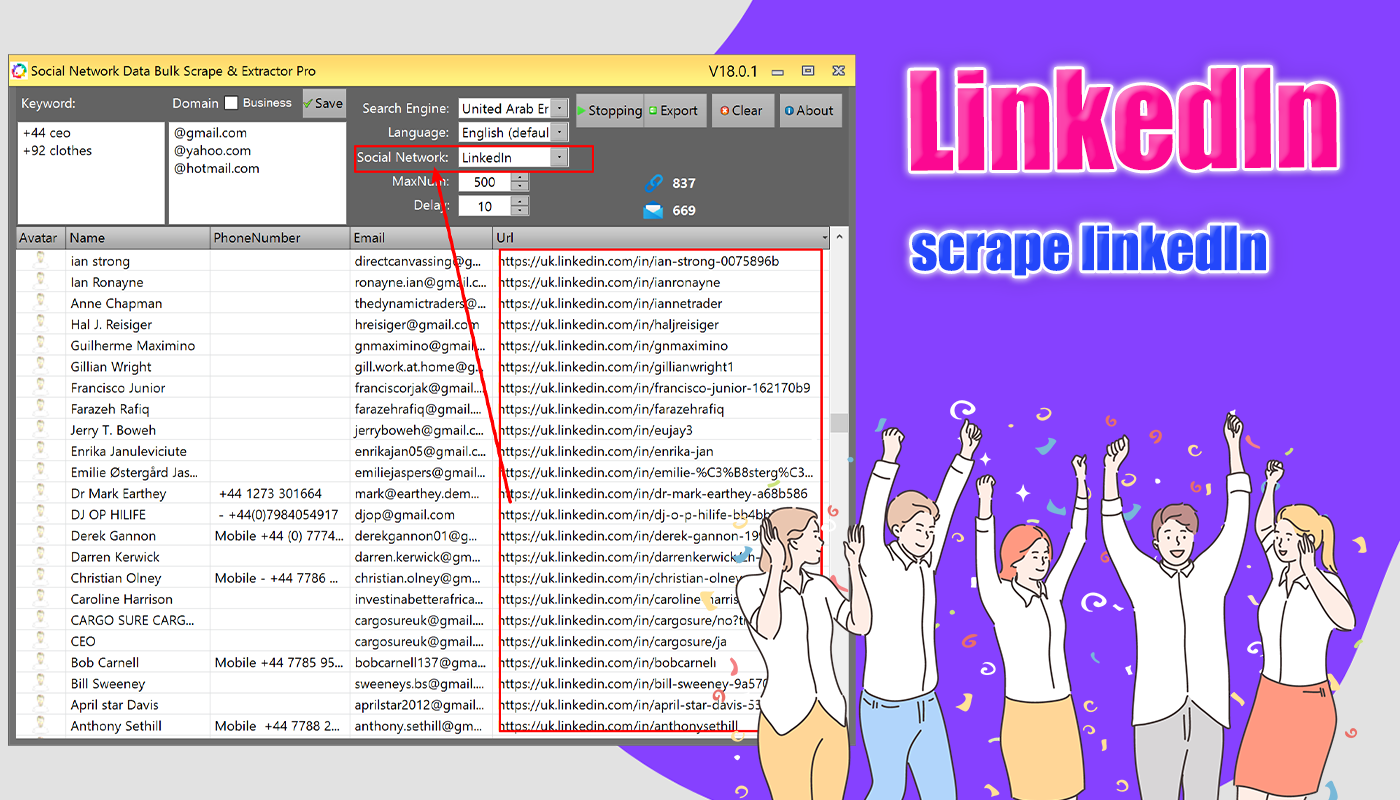Click Anne Chapman's avatar icon
1400x800 pixels.
click(x=41, y=303)
